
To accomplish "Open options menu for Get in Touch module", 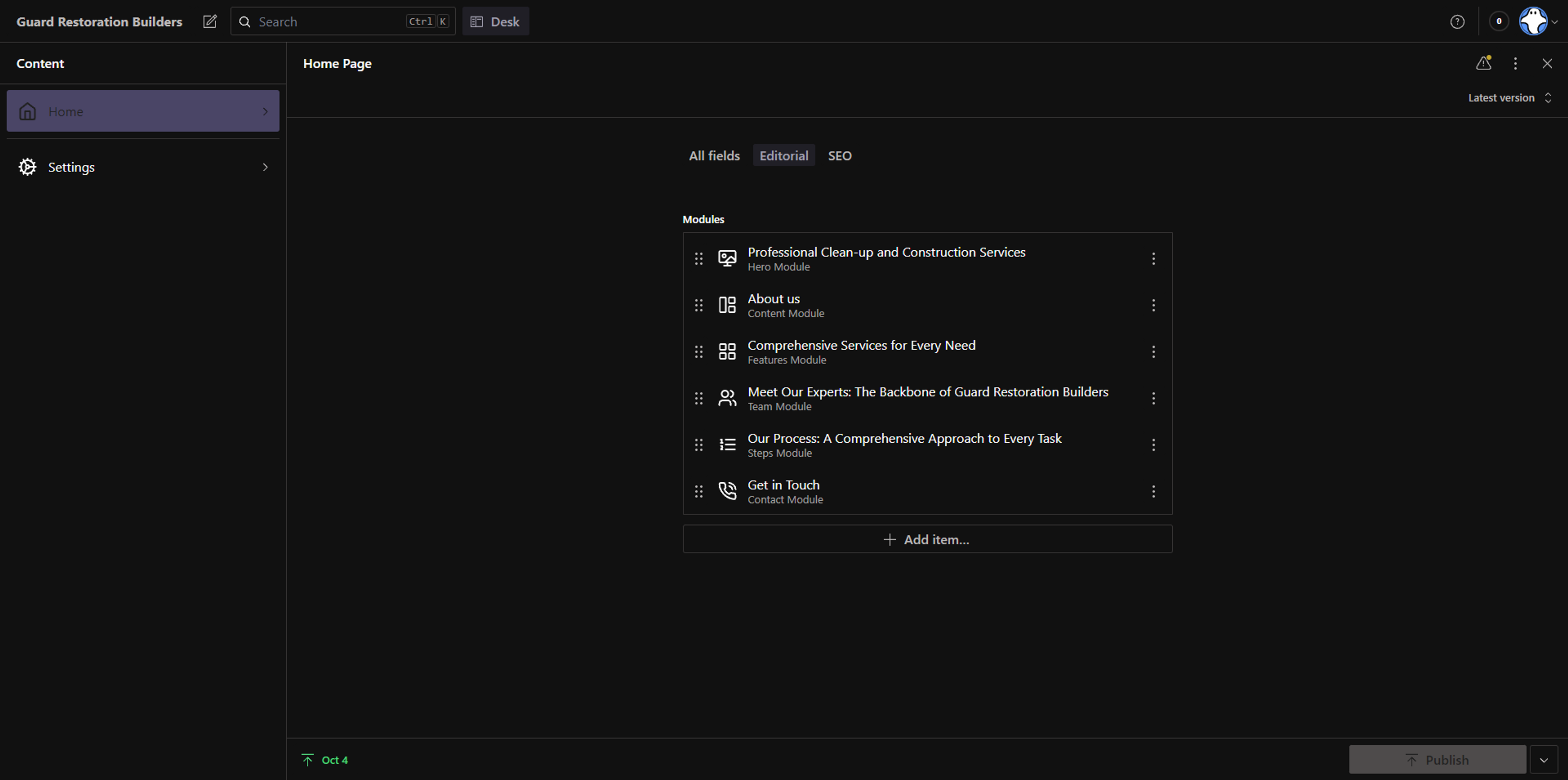I will click(1153, 491).
